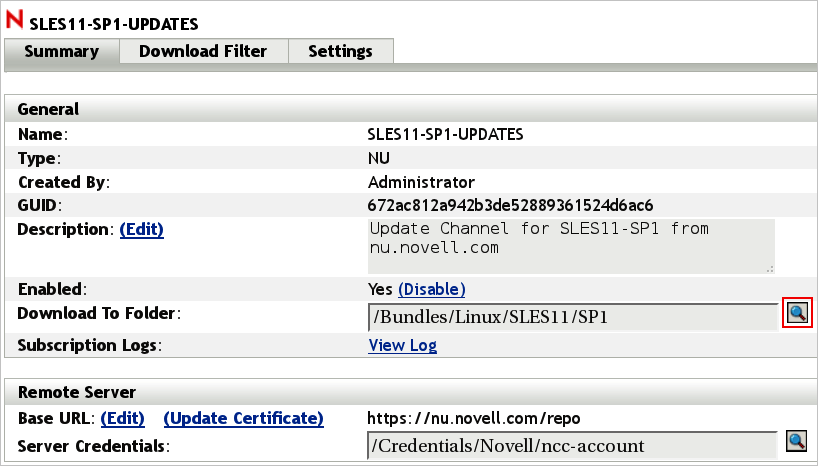Viewport: 818px width, 466px height.
Task: Focus the Download To Folder path field
Action: pyautogui.click(x=570, y=317)
